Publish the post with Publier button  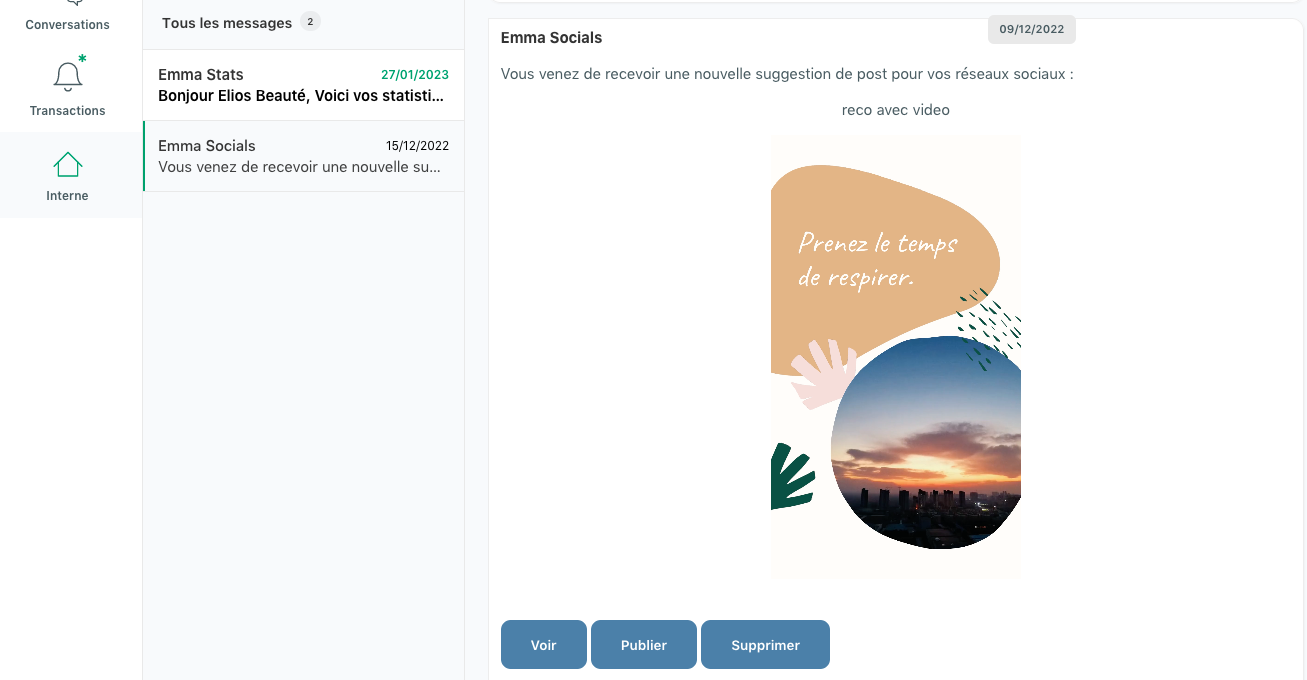click(x=643, y=645)
